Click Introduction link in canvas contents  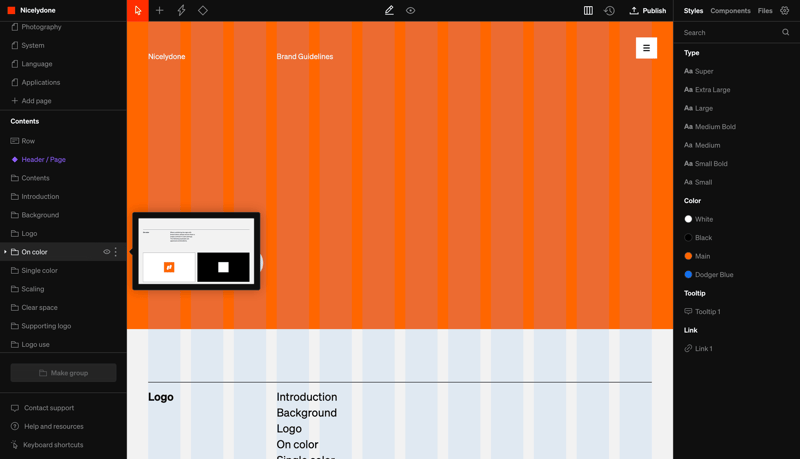(307, 397)
